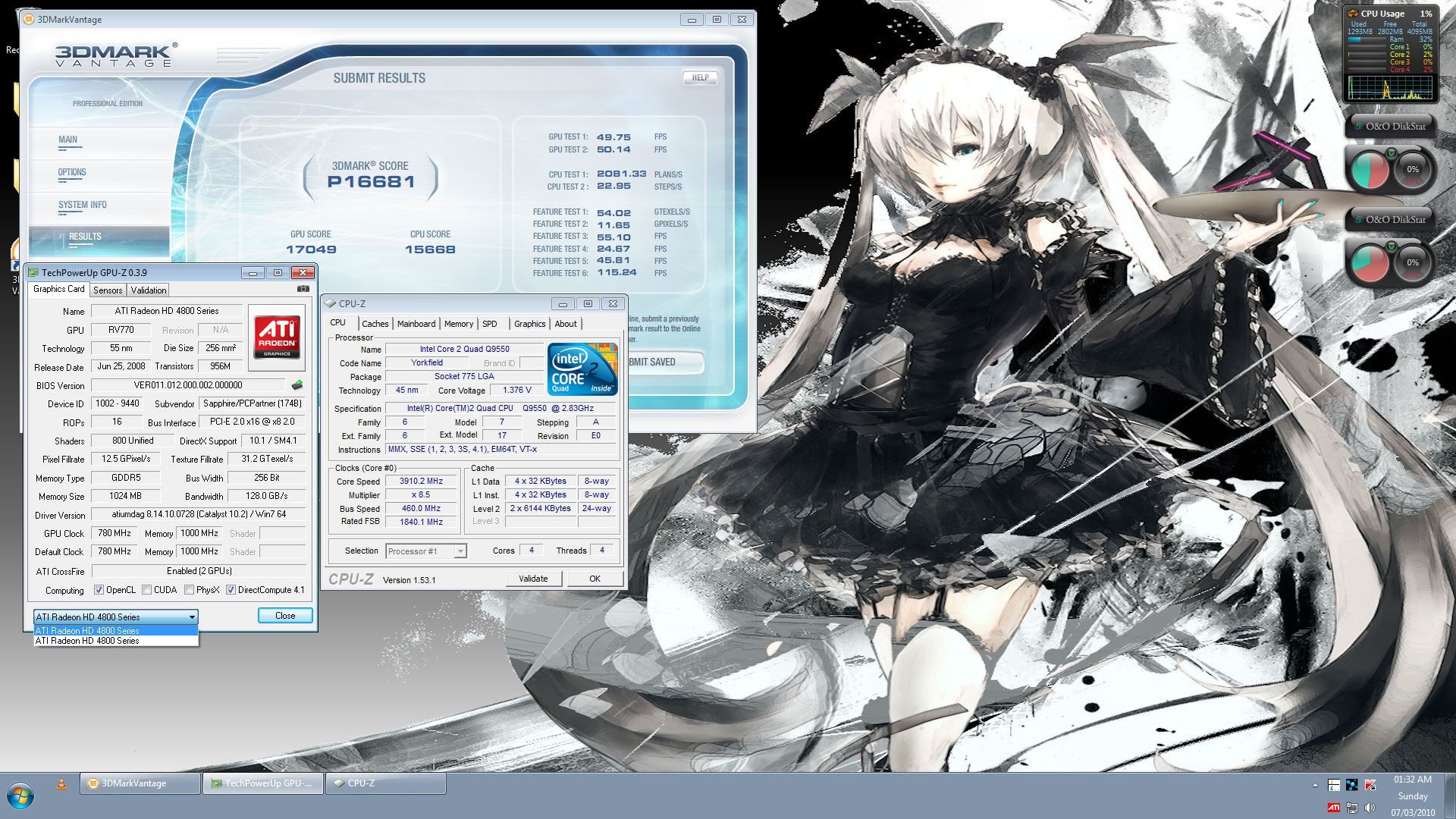This screenshot has width=1456, height=819.
Task: Open the CPU-Z Caches tab
Action: tap(375, 324)
